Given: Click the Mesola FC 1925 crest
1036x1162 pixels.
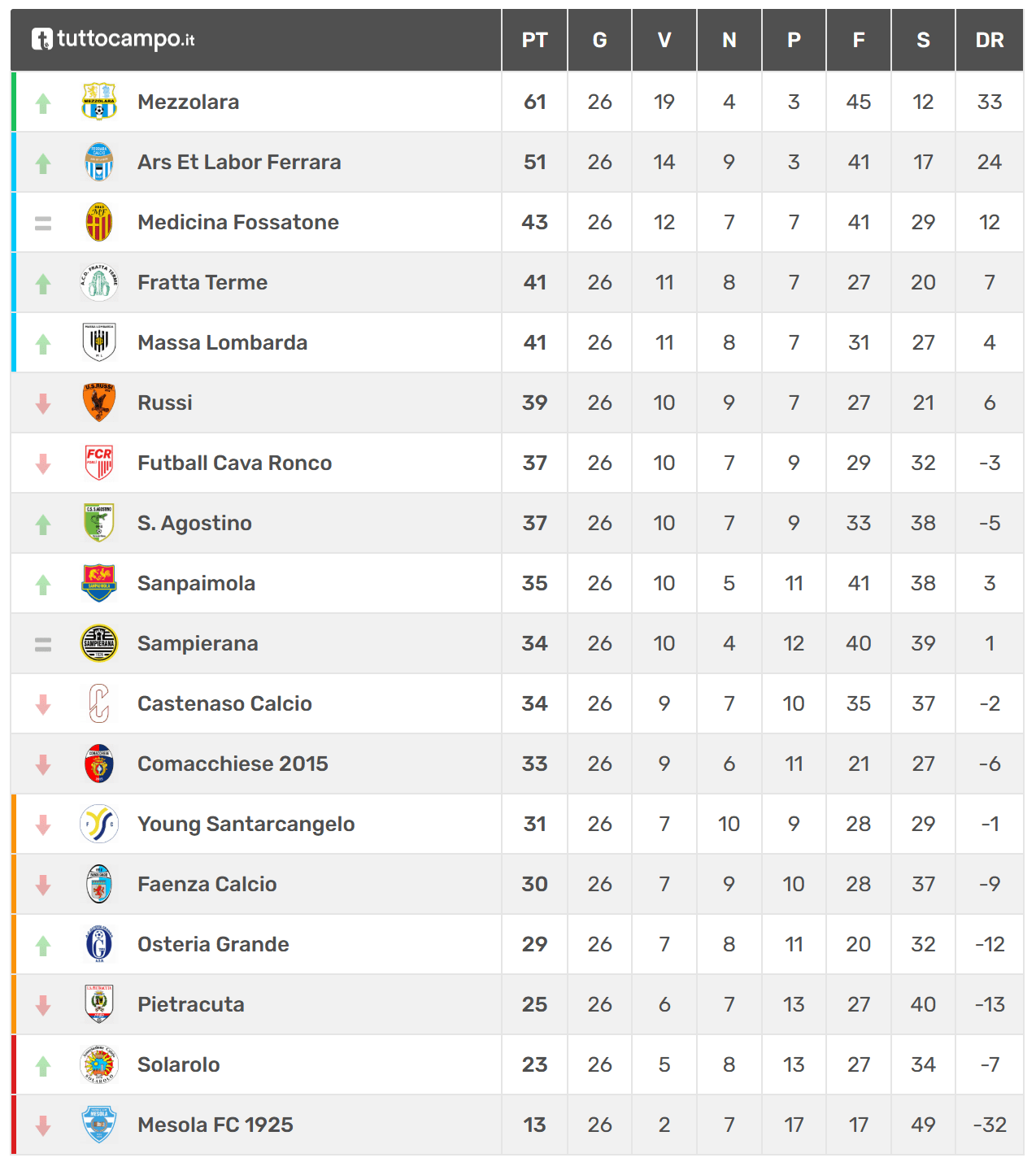Looking at the screenshot, I should pos(99,1125).
